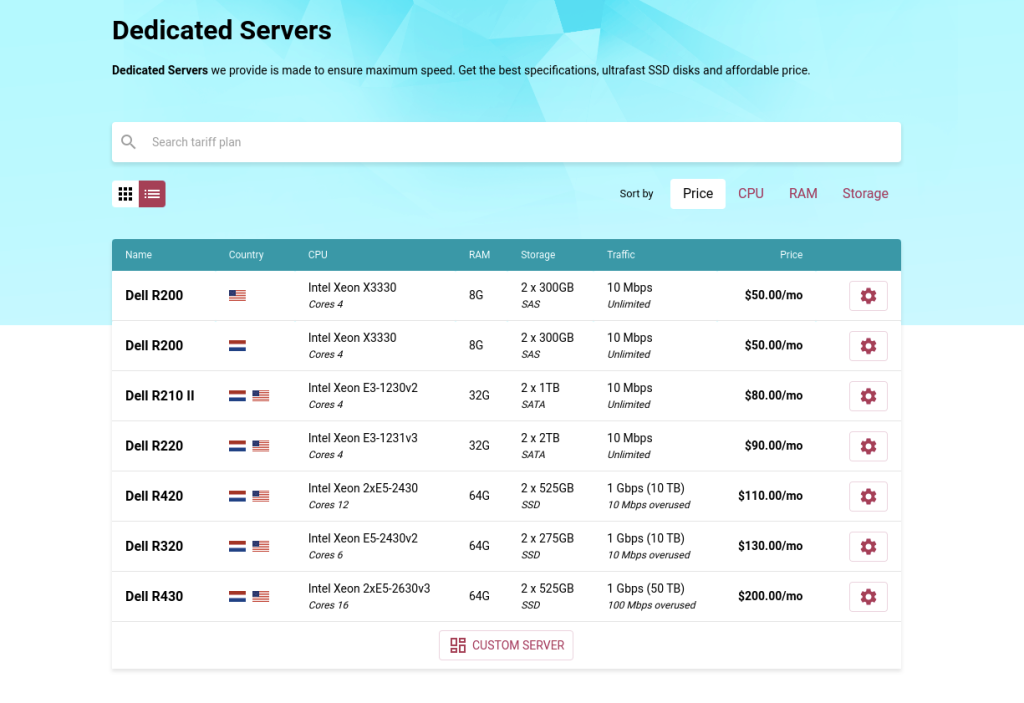Click the Country column header
This screenshot has width=1024, height=703.
coord(246,255)
